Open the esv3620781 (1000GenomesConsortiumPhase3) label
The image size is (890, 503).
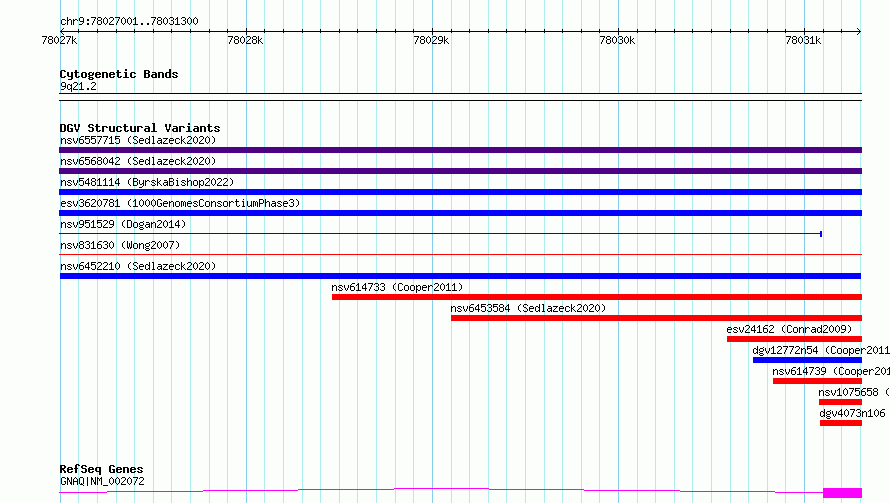click(180, 203)
